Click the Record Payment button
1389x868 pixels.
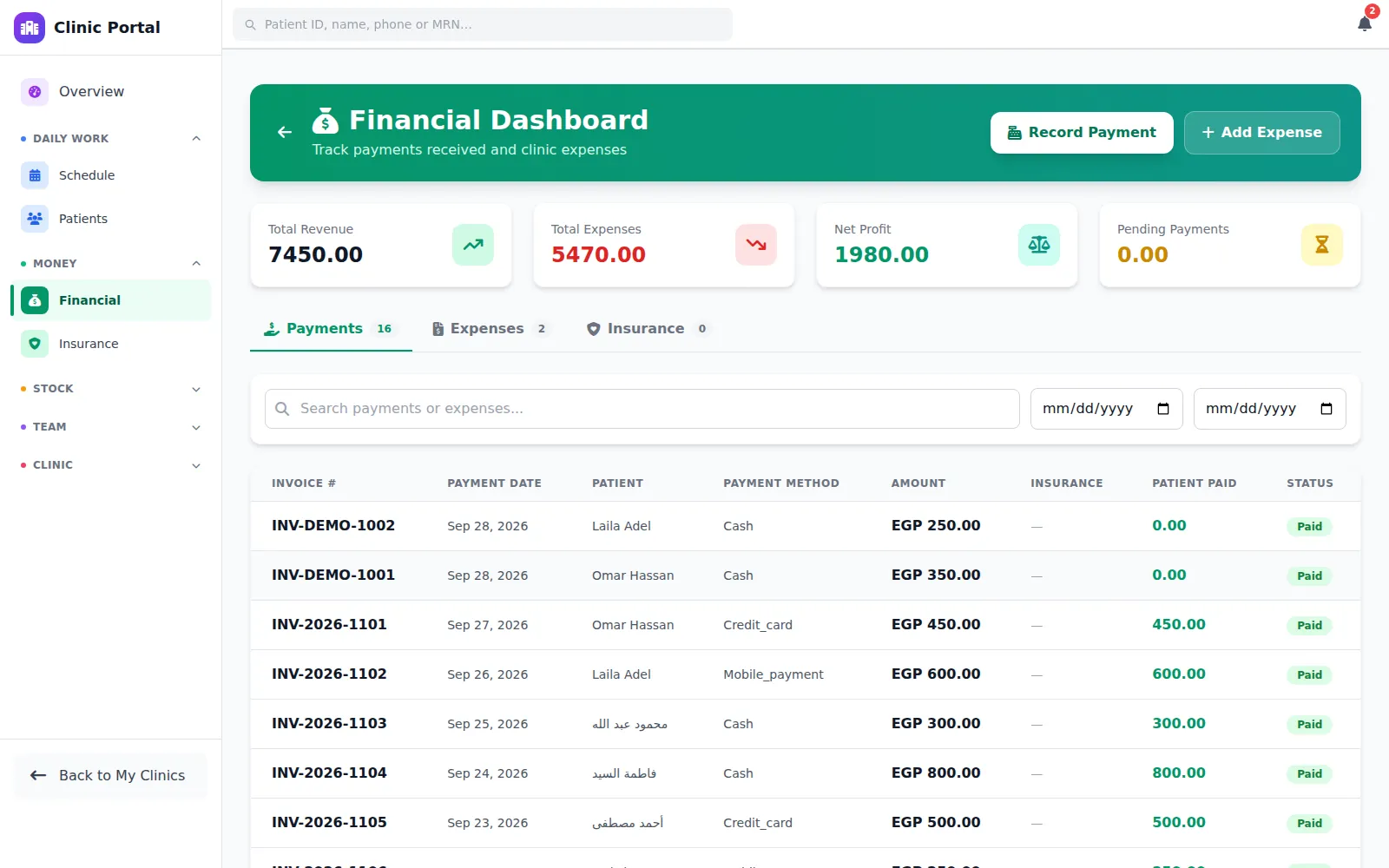coord(1082,133)
